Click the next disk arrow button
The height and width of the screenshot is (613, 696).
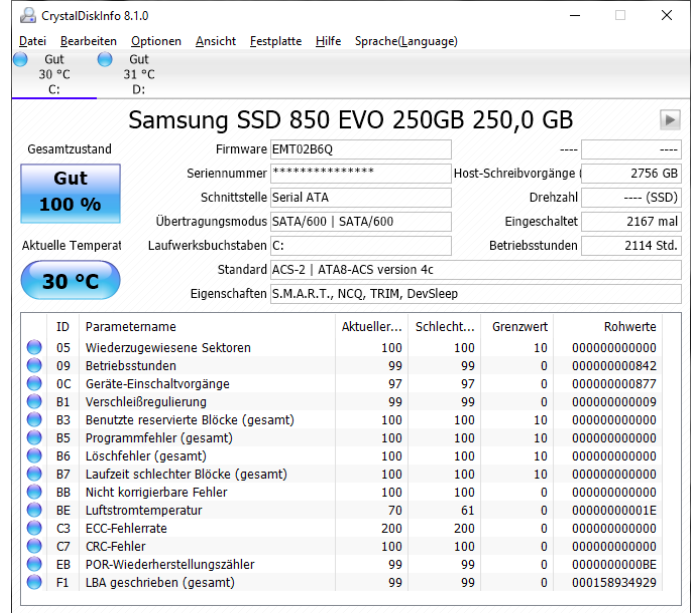pyautogui.click(x=670, y=120)
